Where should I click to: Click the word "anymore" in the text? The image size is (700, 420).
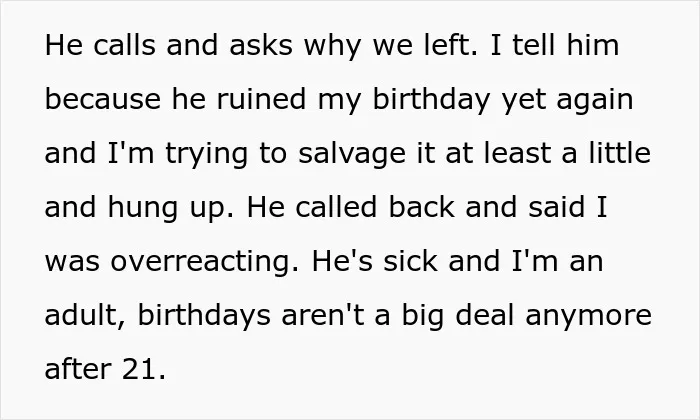[x=588, y=316]
